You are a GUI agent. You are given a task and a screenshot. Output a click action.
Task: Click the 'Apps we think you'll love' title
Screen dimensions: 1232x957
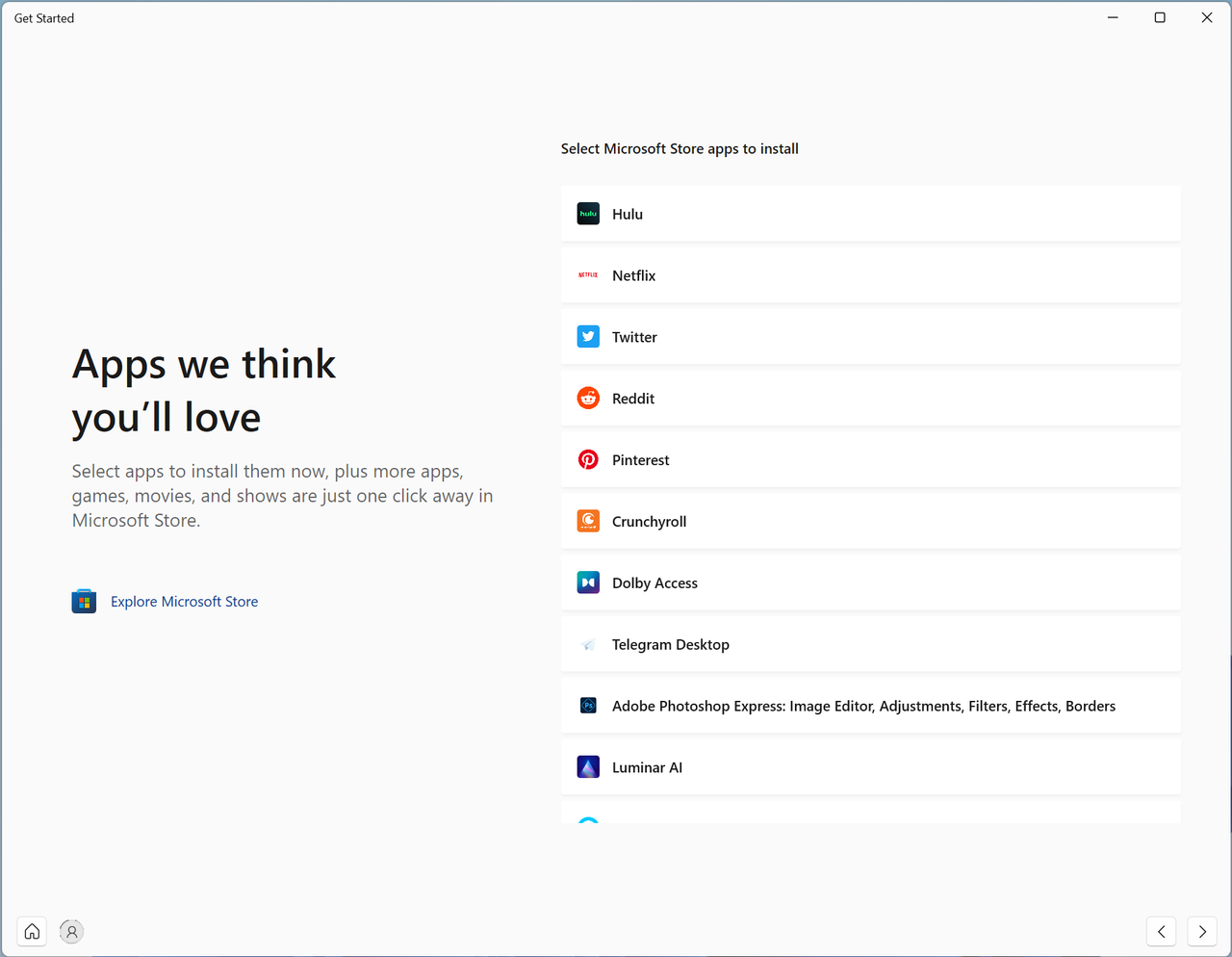(x=204, y=391)
